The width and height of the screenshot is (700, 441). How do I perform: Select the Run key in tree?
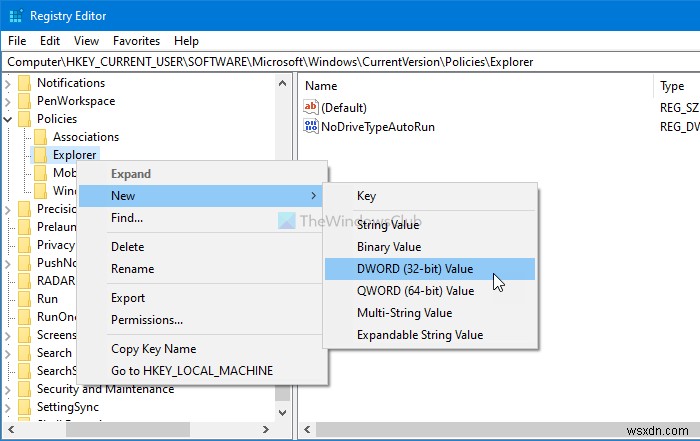pos(47,299)
